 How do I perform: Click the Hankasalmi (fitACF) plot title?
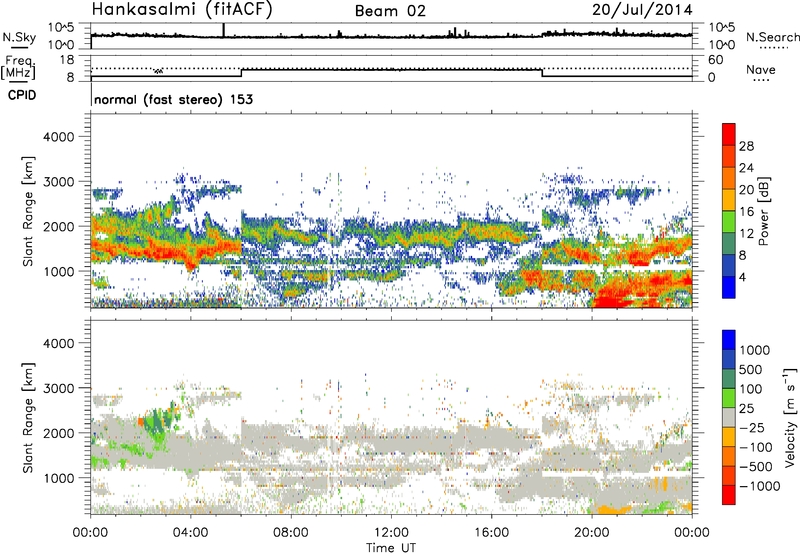coord(182,9)
